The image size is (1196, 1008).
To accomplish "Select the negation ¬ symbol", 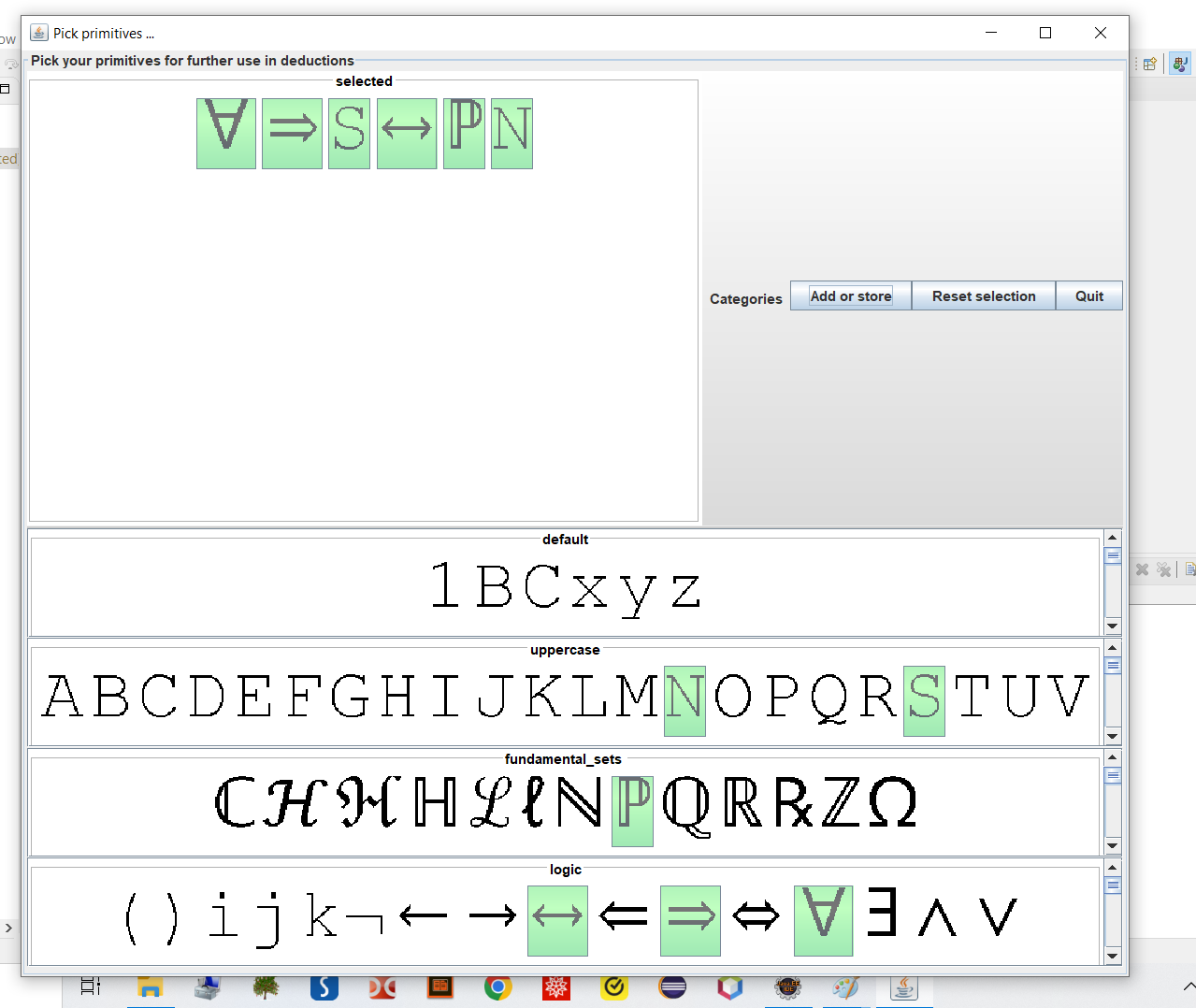I will tap(365, 923).
